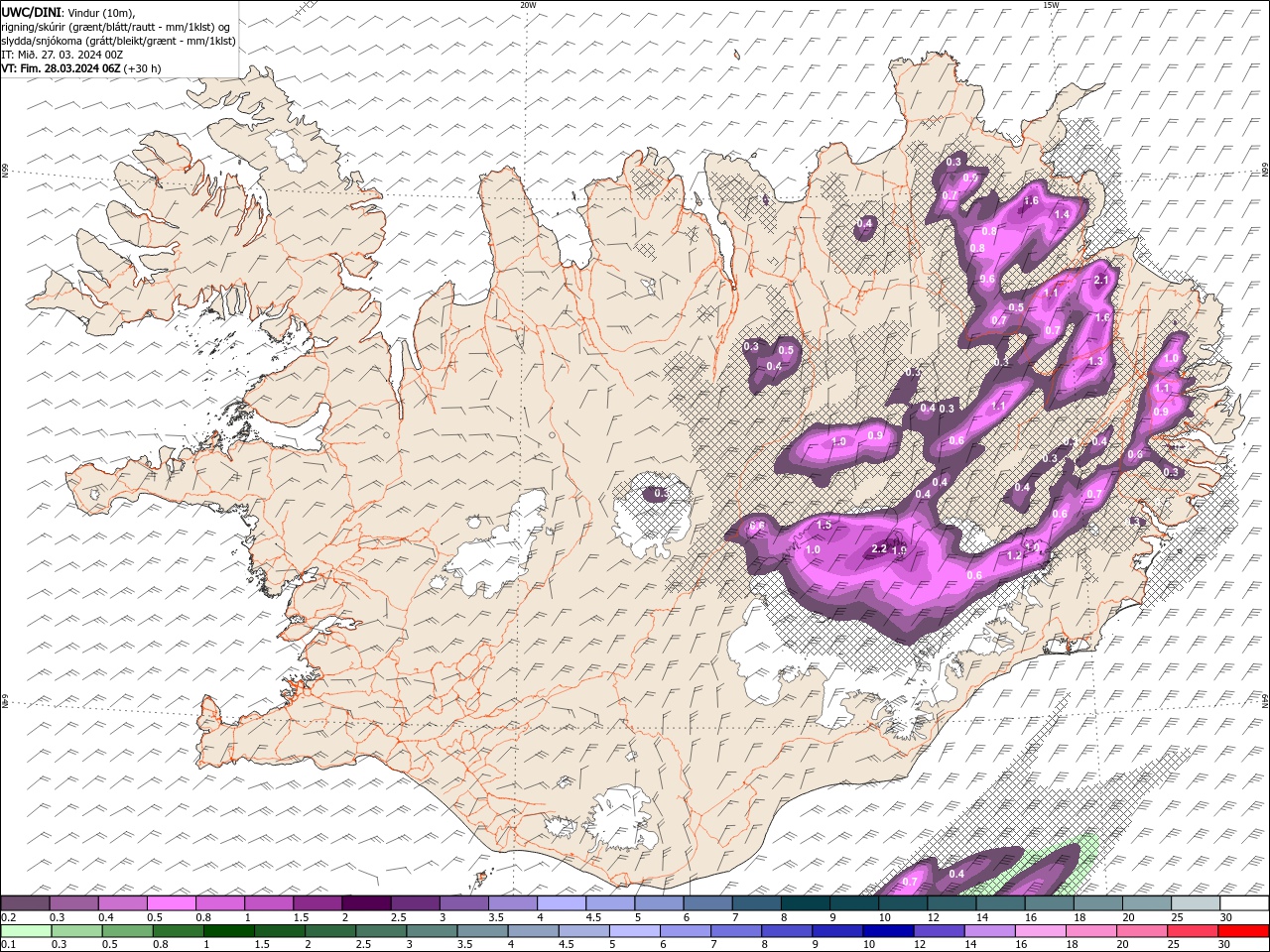Click the dark mauve 0.2 snow scale swatch
Image resolution: width=1270 pixels, height=952 pixels.
coord(25,902)
